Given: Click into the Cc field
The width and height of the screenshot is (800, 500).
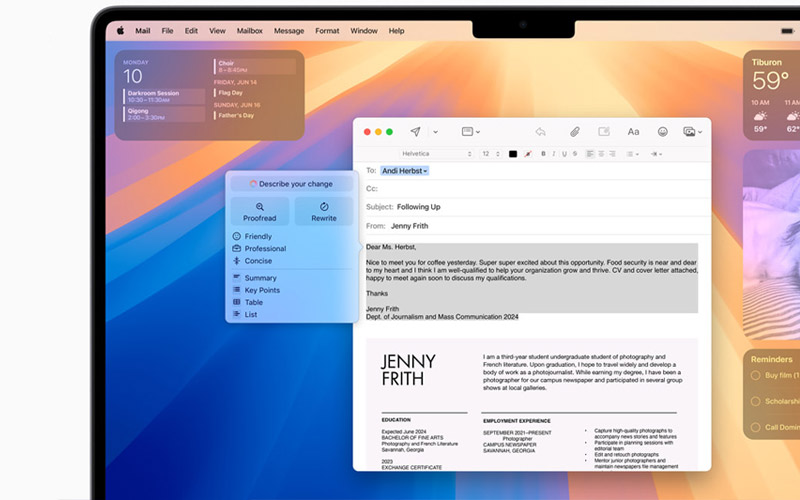Looking at the screenshot, I should click(538, 189).
